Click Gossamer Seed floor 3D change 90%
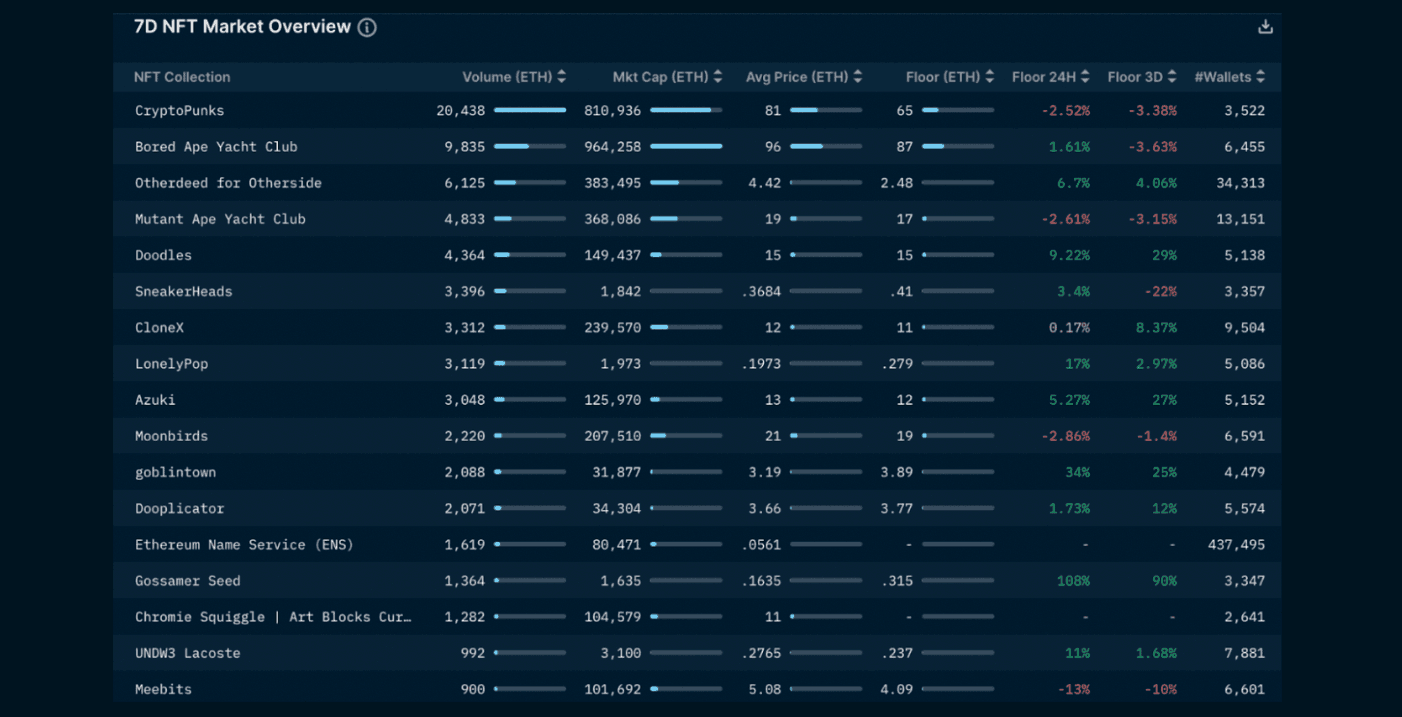The width and height of the screenshot is (1402, 717). point(1164,581)
